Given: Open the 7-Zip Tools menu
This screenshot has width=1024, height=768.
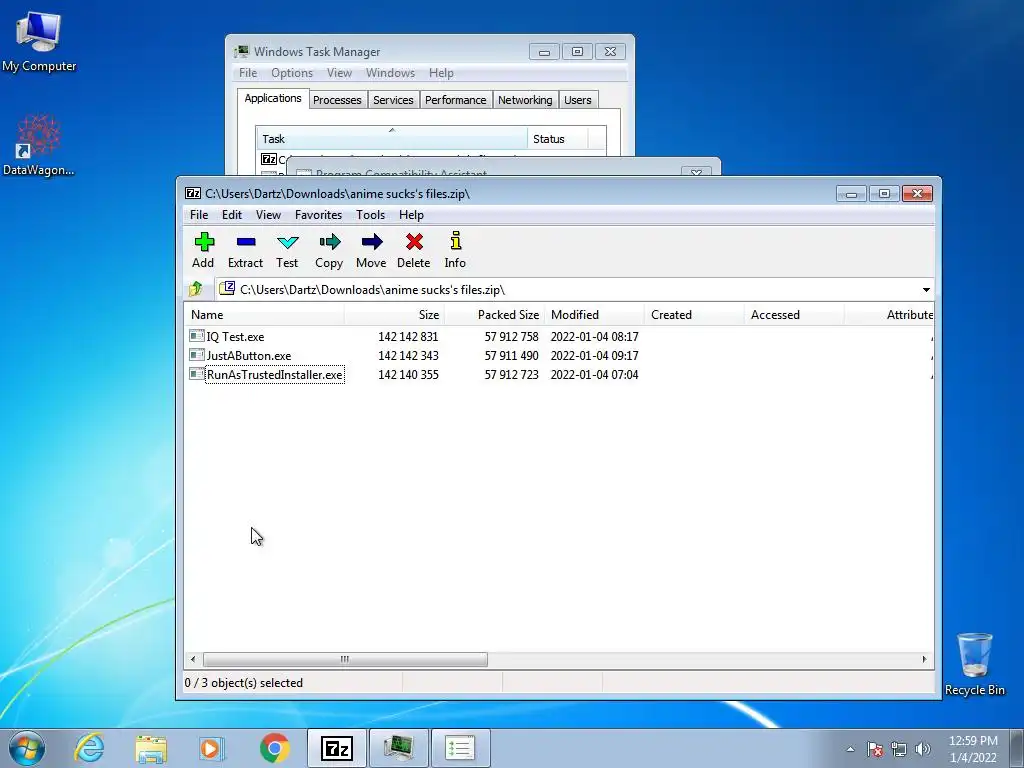Looking at the screenshot, I should coord(370,215).
